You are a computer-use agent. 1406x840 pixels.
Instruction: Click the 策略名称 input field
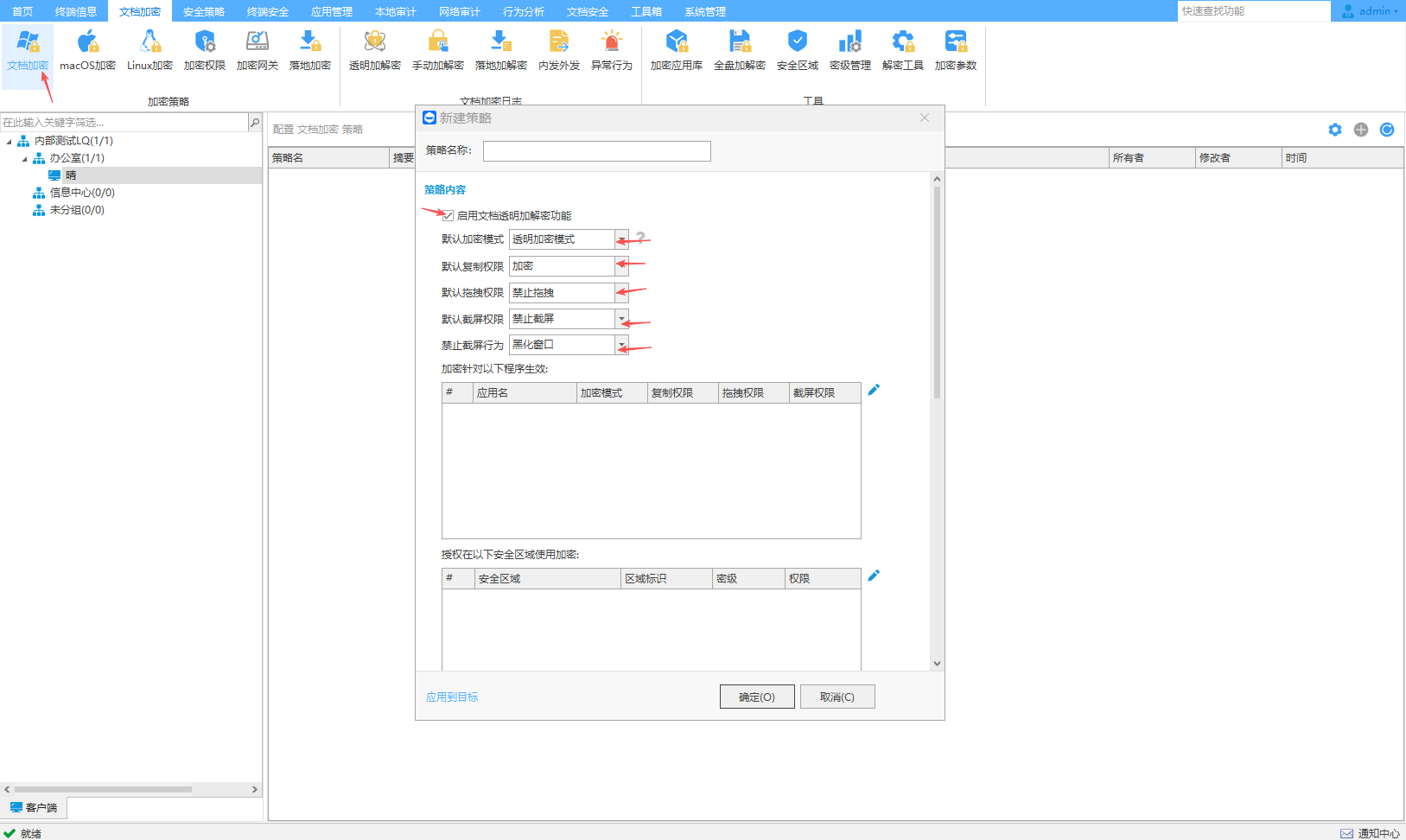(596, 151)
